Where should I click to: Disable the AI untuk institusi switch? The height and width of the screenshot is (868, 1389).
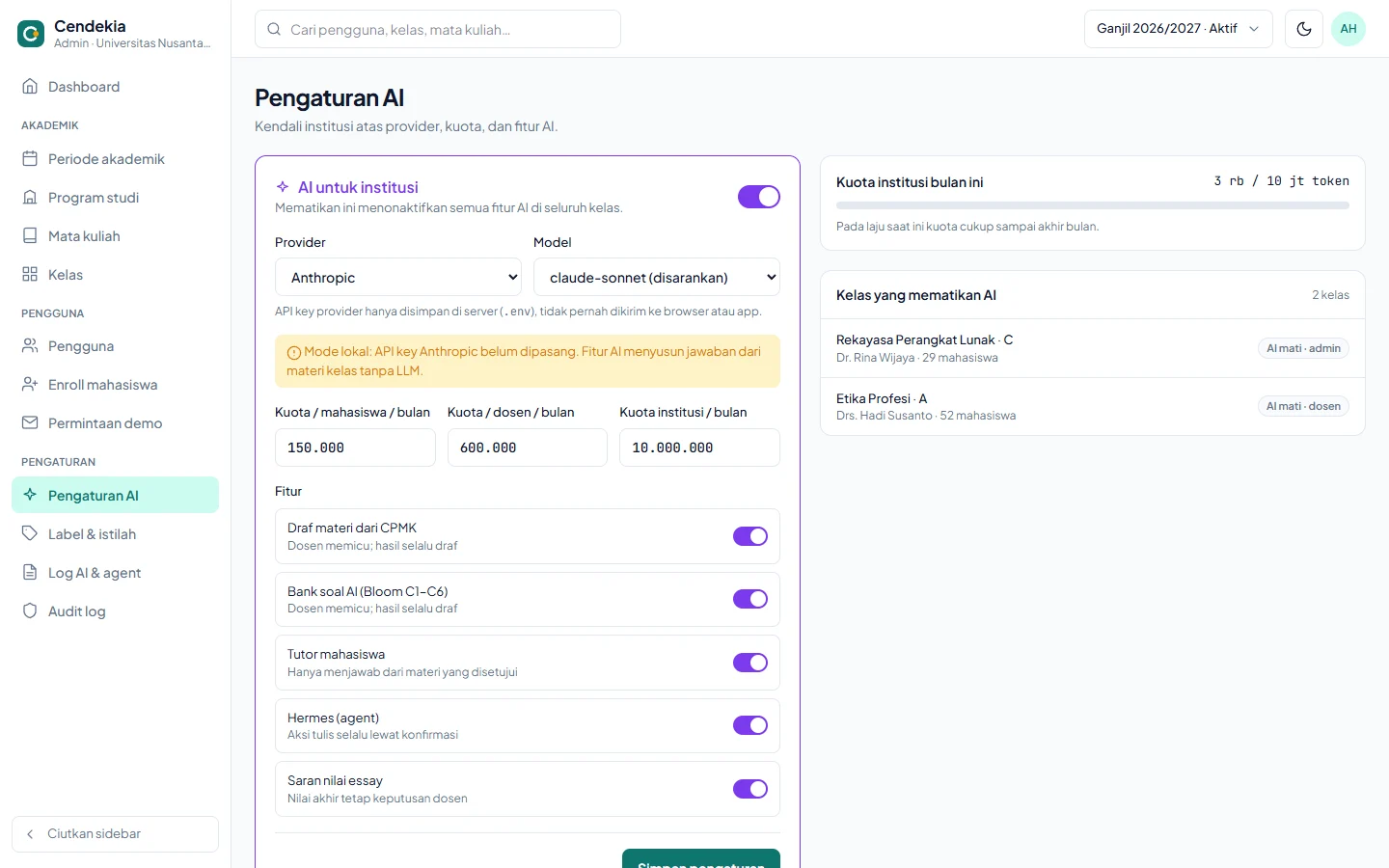[x=759, y=197]
